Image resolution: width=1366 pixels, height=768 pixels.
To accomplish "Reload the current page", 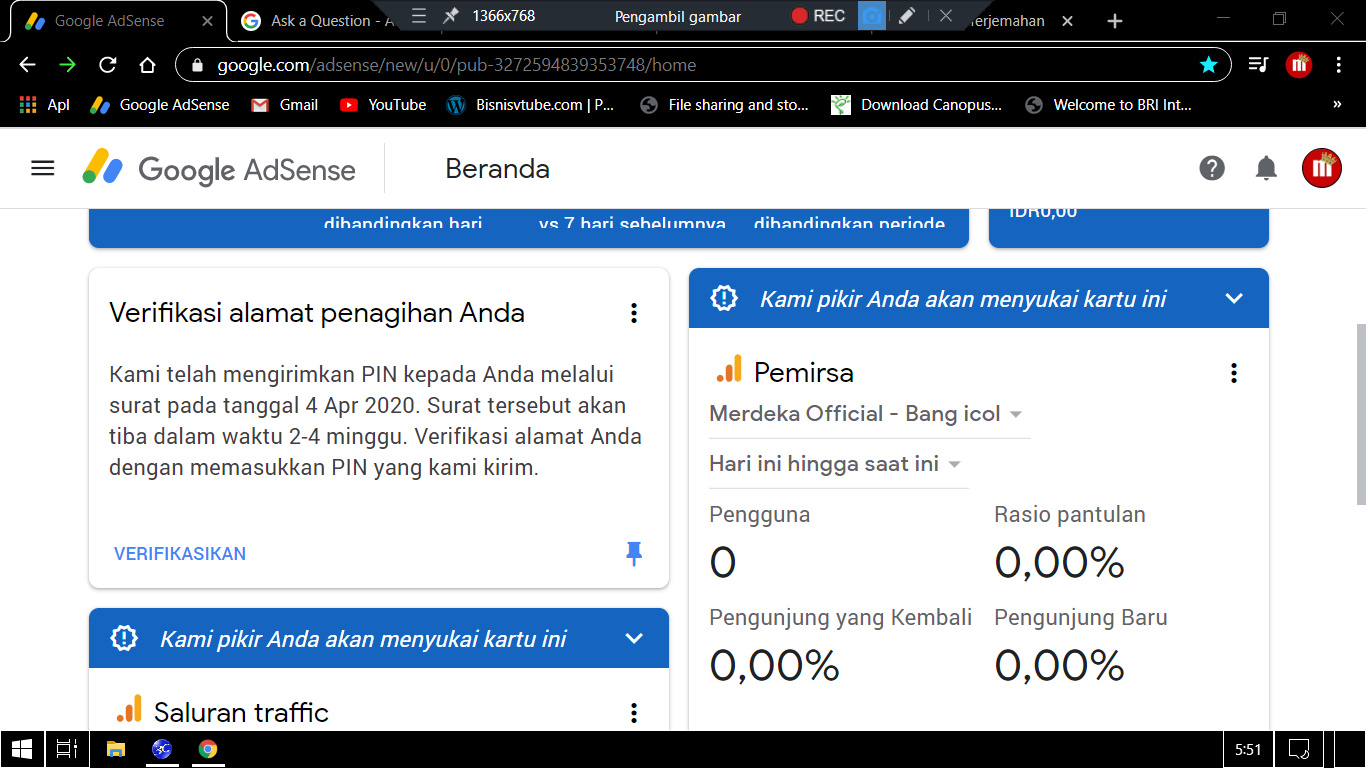I will 107,65.
